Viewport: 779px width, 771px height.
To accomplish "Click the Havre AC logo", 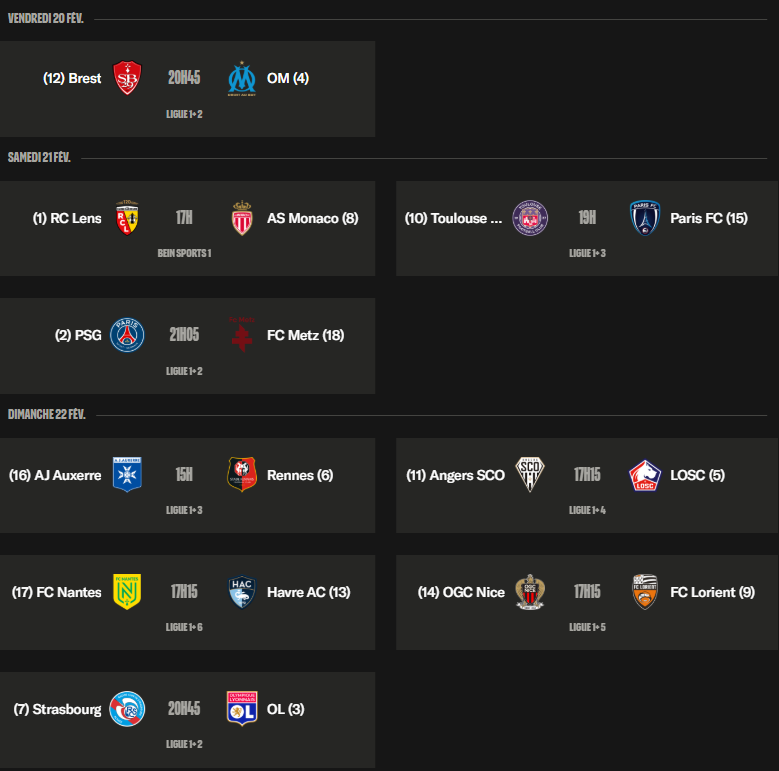I will click(242, 592).
